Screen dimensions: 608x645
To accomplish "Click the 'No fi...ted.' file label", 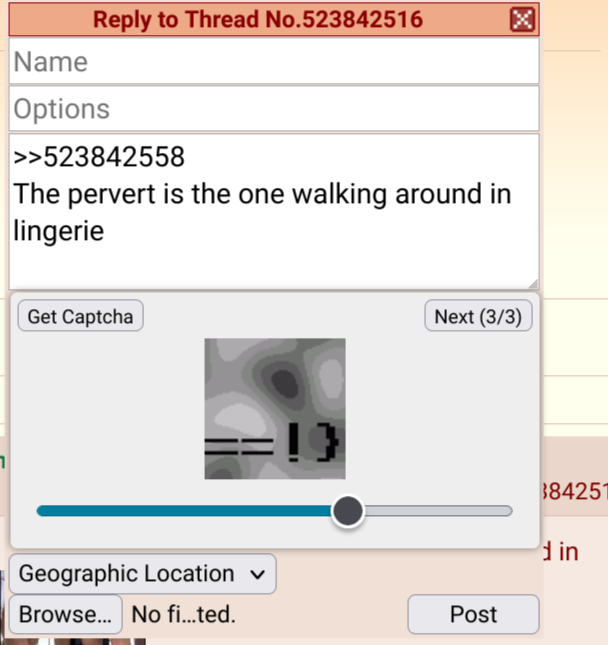I will pyautogui.click(x=183, y=614).
